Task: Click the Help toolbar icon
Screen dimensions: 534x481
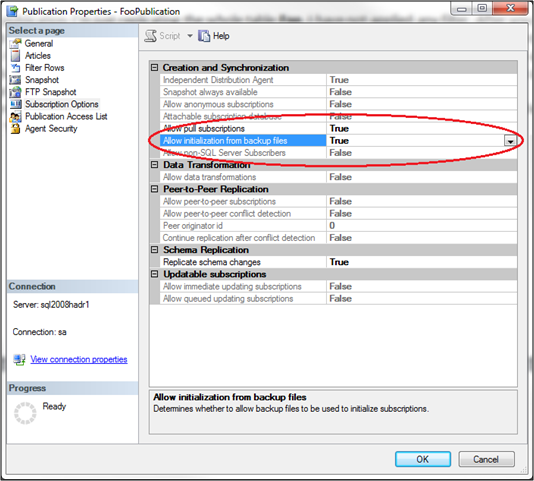Action: tap(204, 36)
